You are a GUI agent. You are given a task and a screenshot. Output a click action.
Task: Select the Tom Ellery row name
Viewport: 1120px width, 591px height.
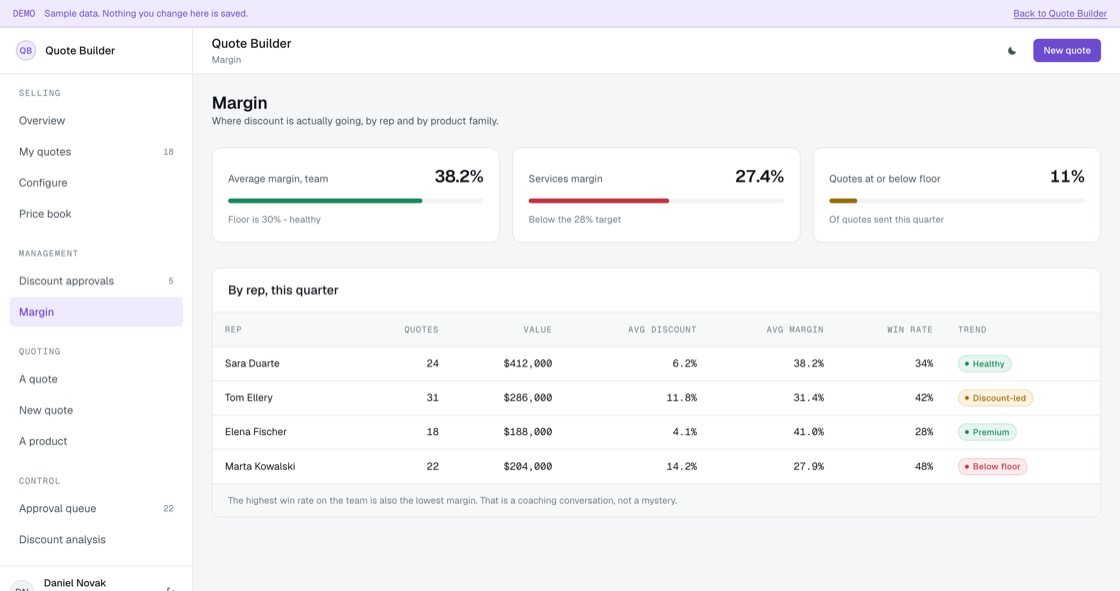[x=249, y=398]
